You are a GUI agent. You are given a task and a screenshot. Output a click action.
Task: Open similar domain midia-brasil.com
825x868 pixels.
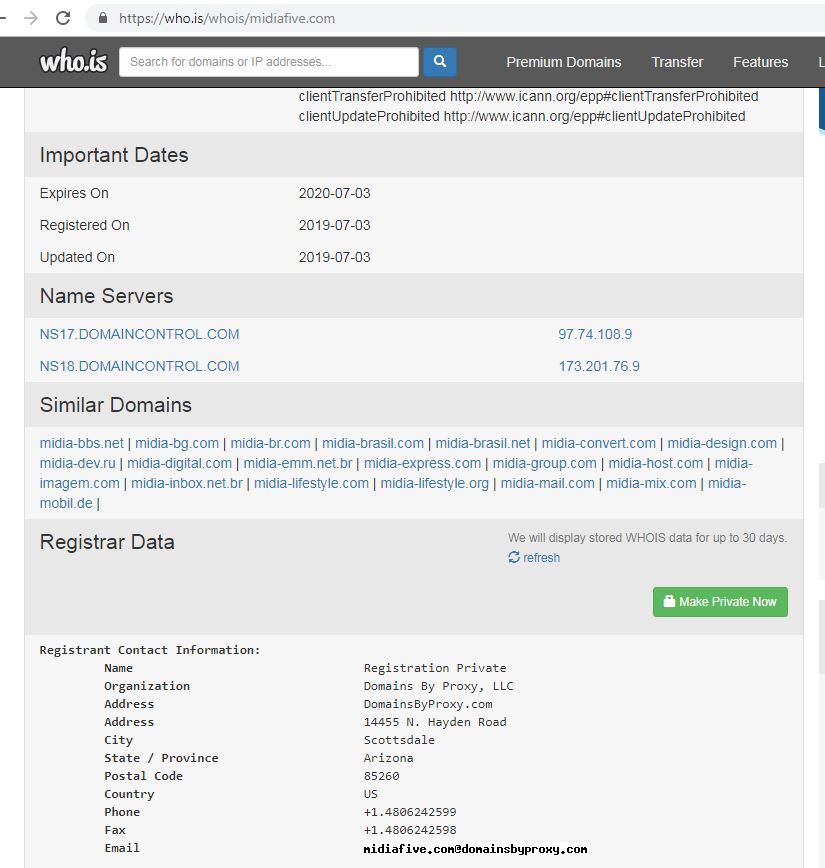point(373,443)
